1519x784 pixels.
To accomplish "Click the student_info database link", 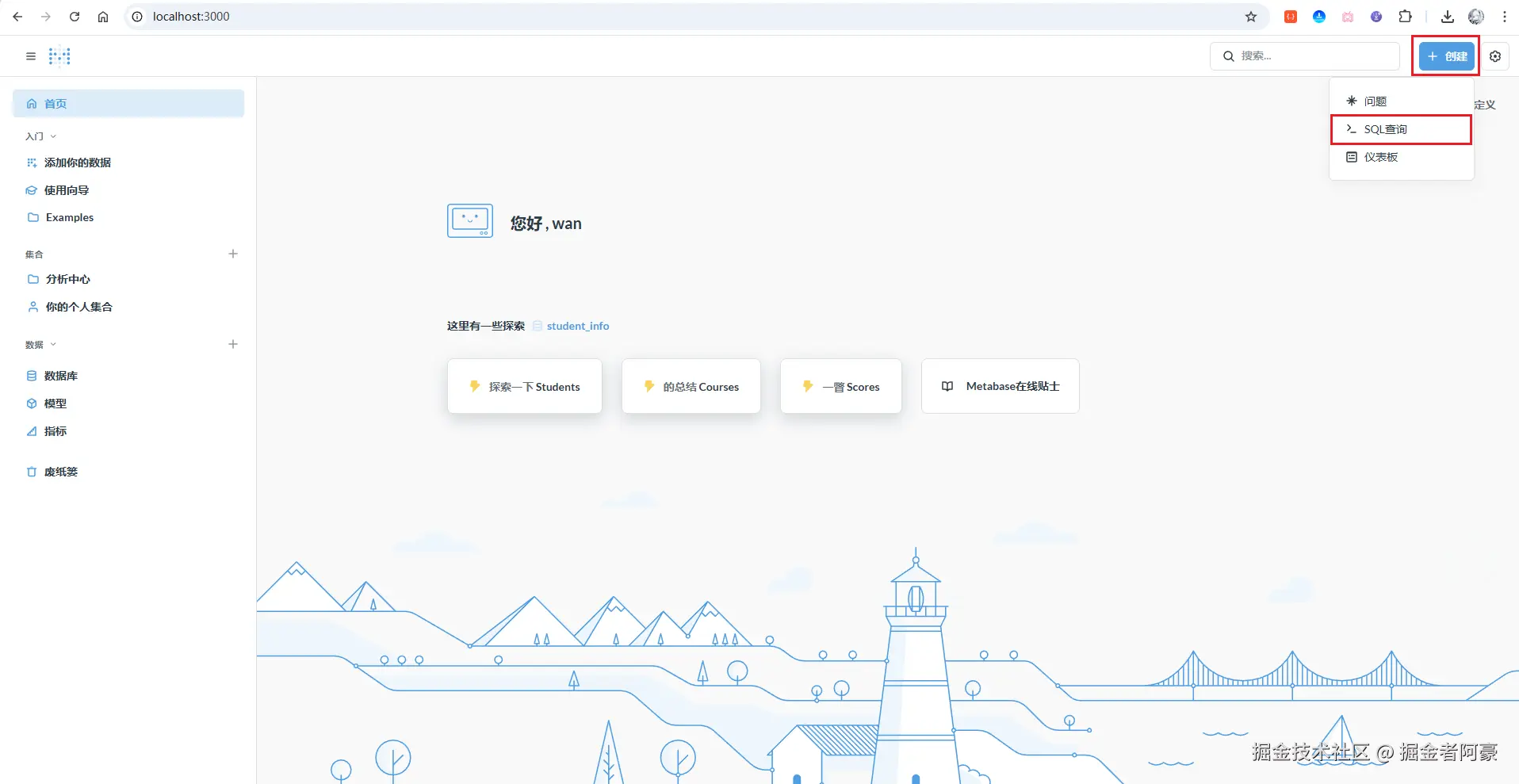I will (571, 326).
